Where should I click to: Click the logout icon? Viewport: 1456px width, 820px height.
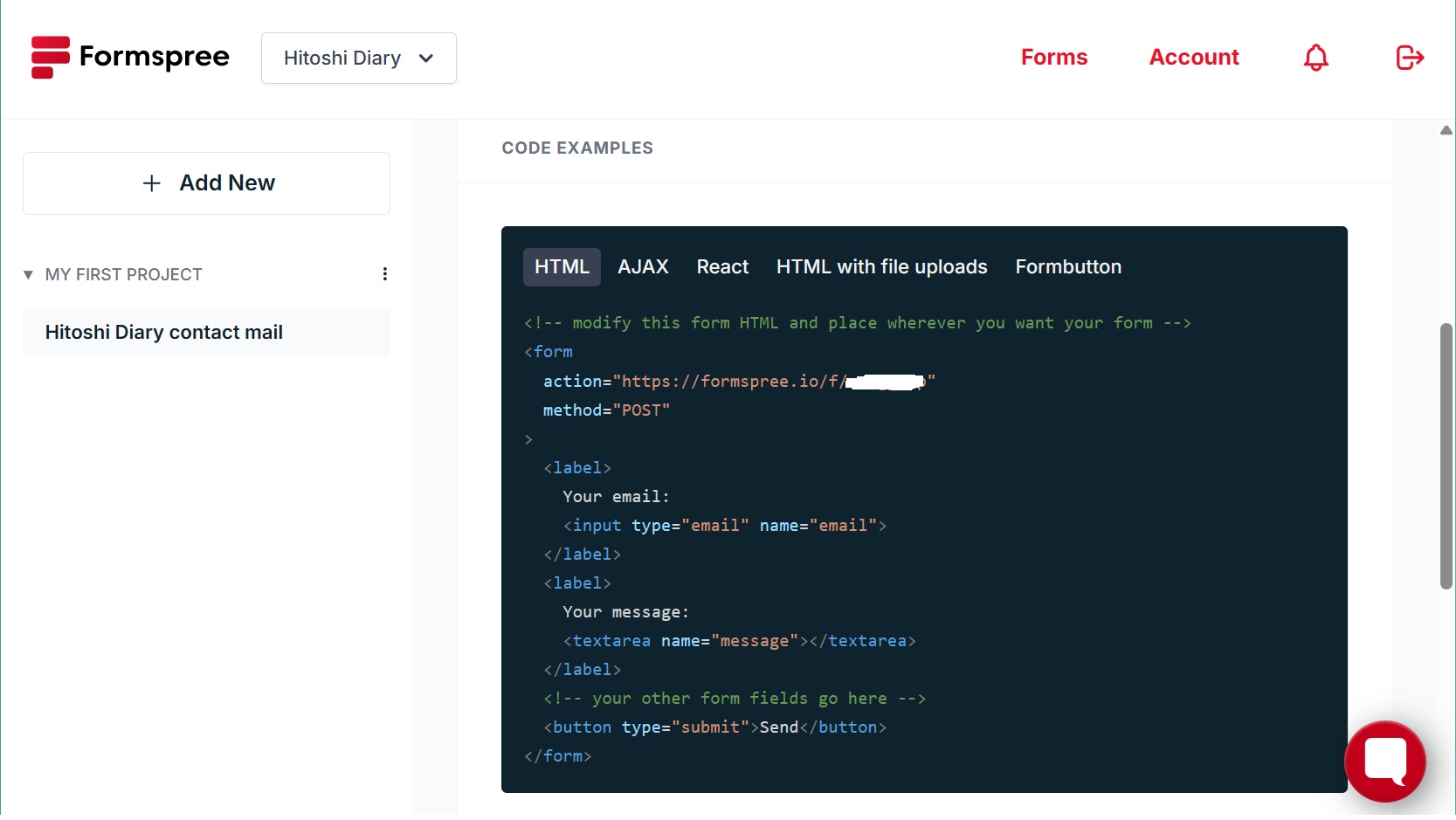click(x=1410, y=58)
